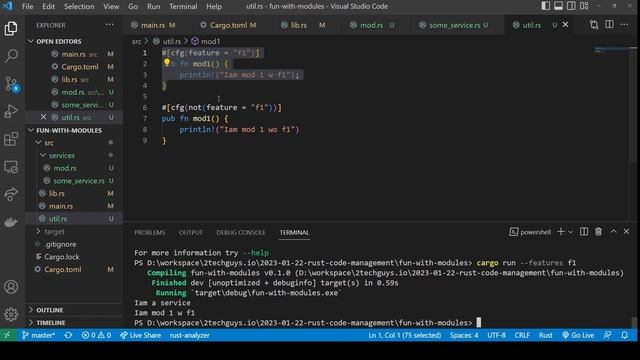Click the master branch in status bar
This screenshot has width=640, height=360.
pyautogui.click(x=38, y=335)
